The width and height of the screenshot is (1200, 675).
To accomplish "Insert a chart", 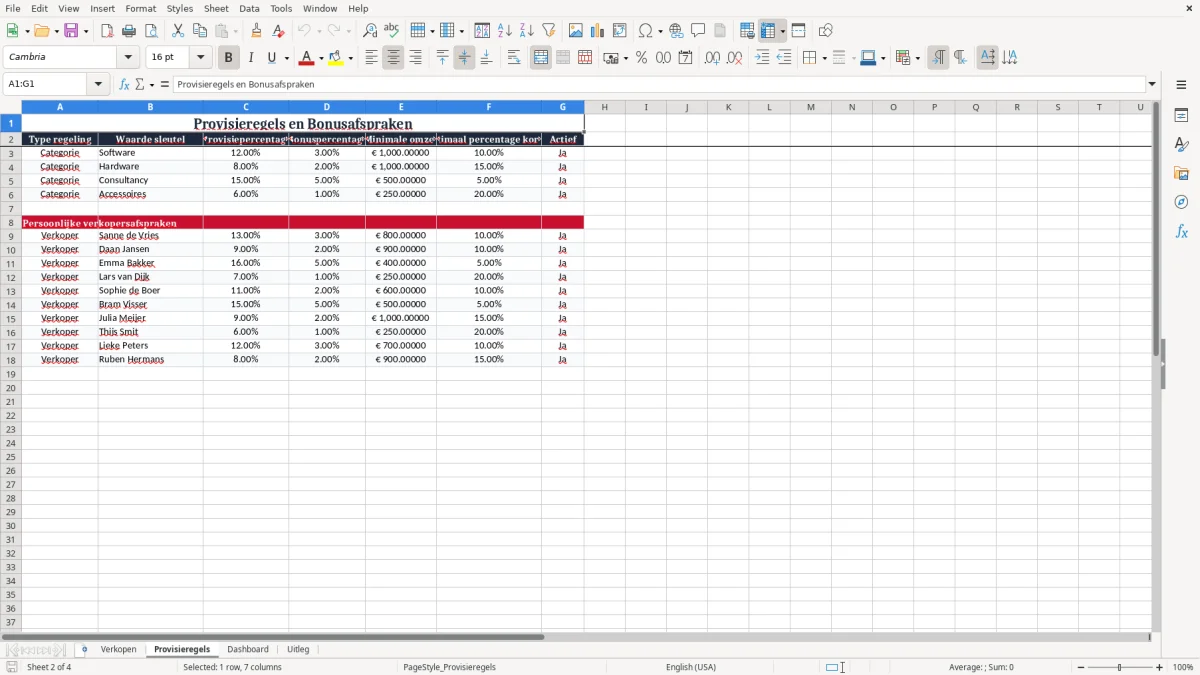I will tap(597, 31).
